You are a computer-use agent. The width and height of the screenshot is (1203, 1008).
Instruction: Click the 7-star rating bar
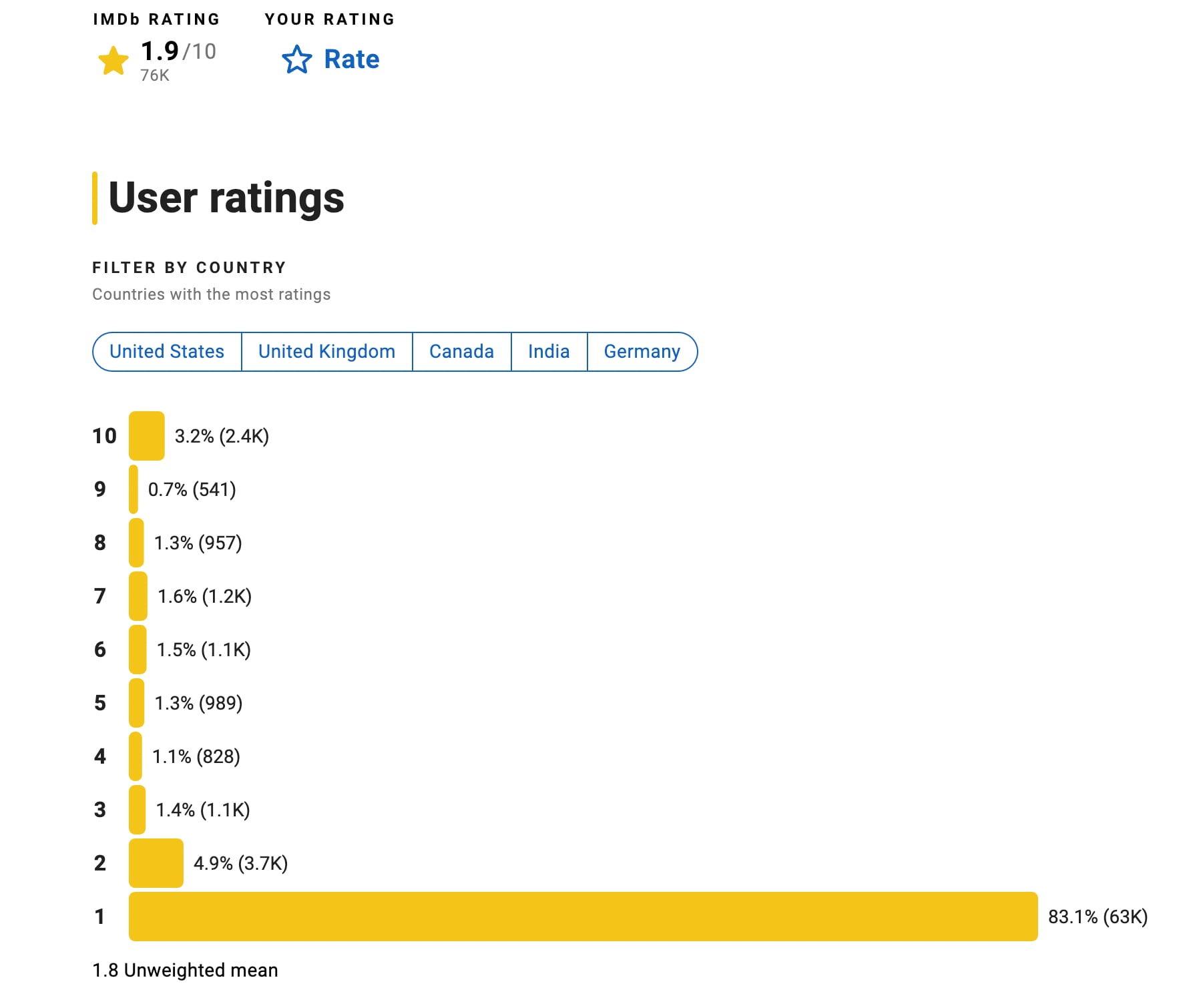pyautogui.click(x=138, y=596)
